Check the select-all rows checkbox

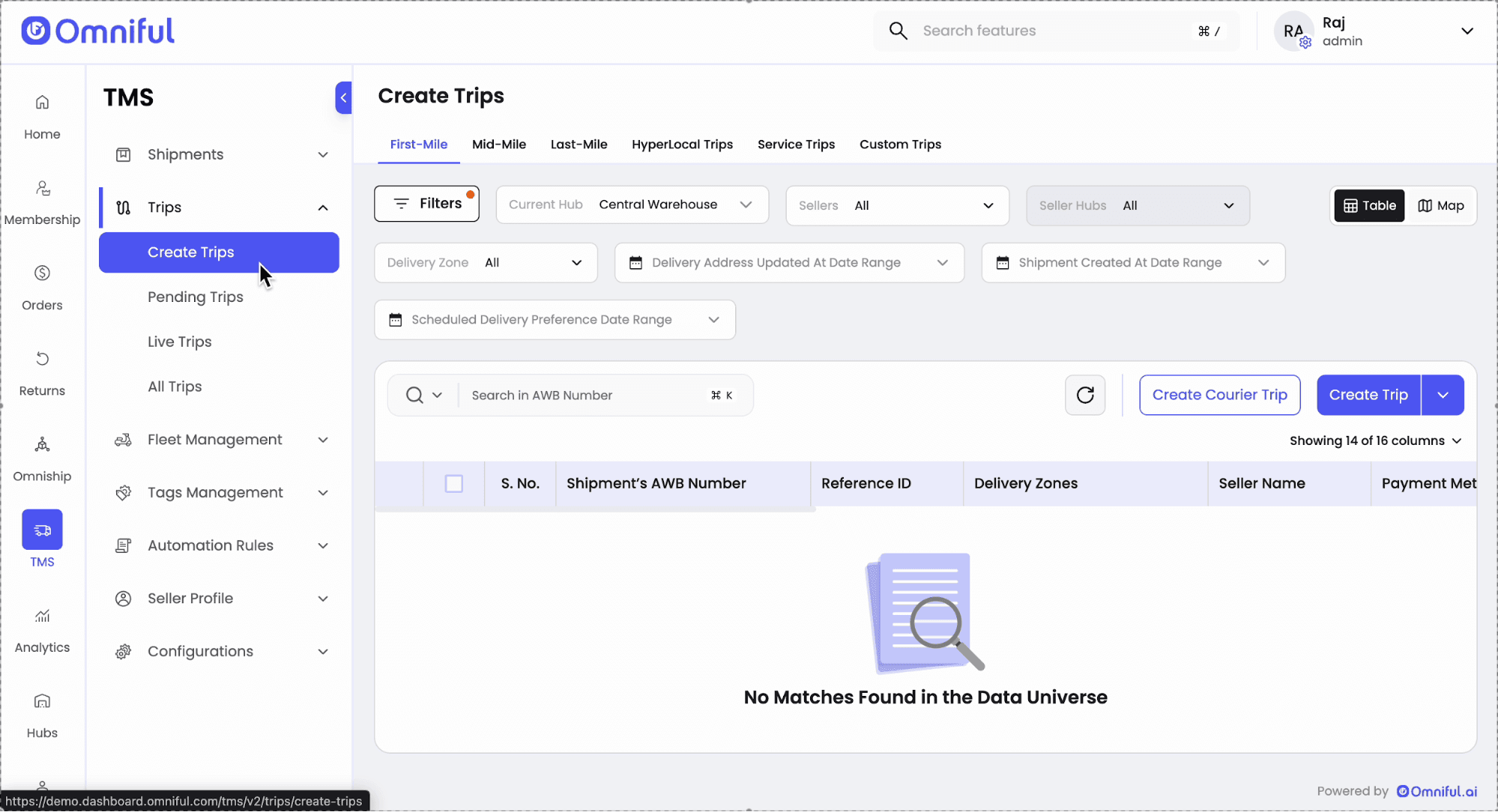point(453,484)
